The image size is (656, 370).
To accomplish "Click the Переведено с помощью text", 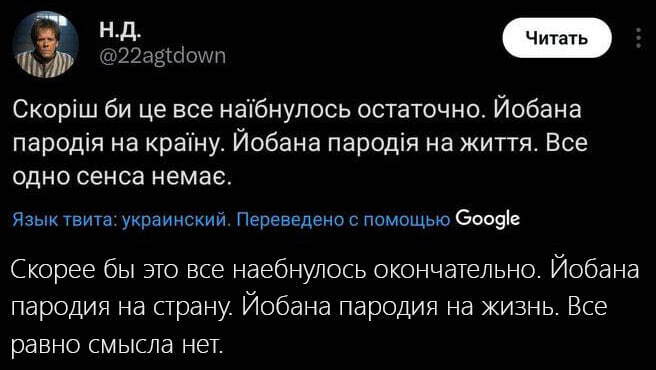I will pyautogui.click(x=343, y=219).
